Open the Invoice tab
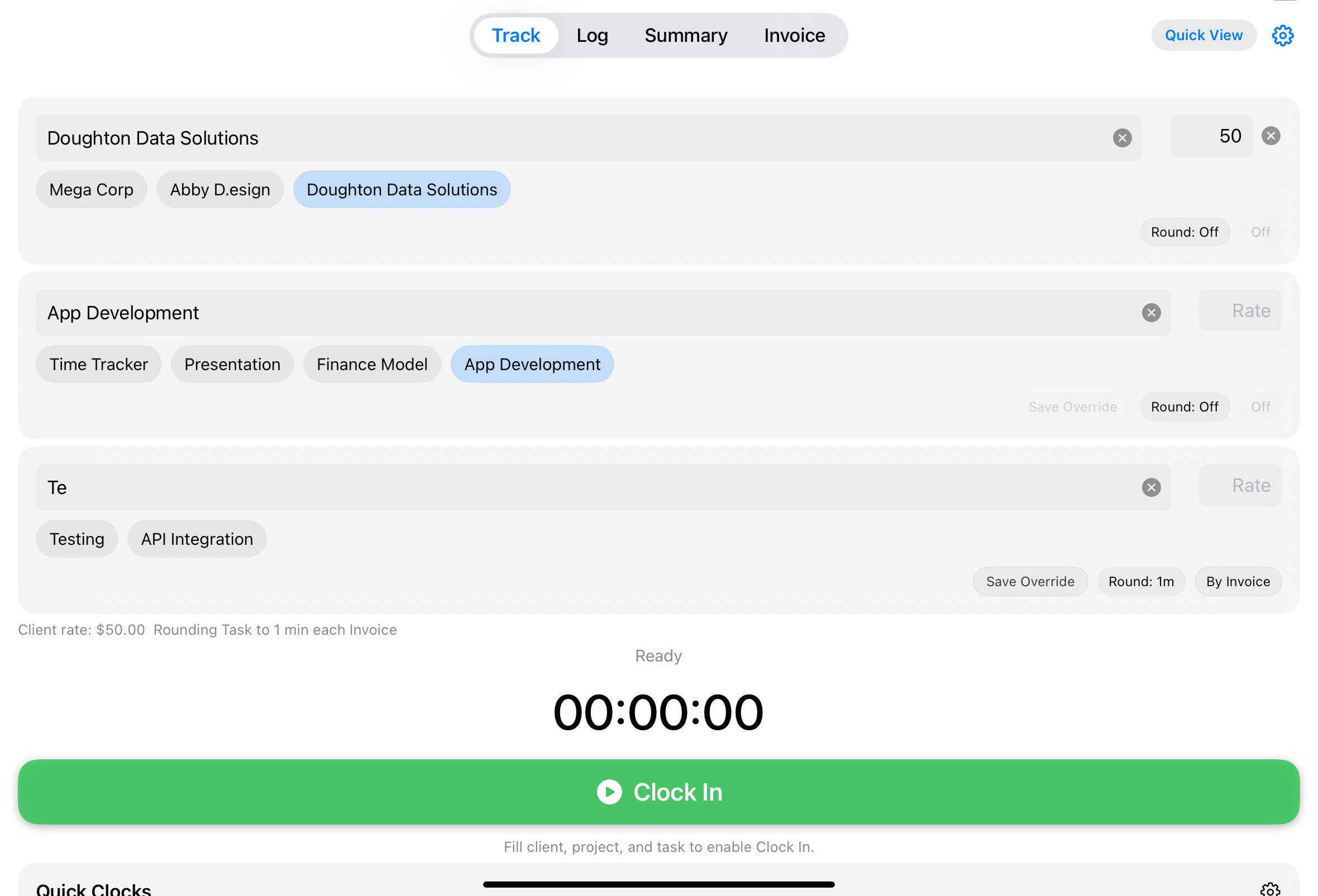The width and height of the screenshot is (1318, 896). [x=794, y=35]
